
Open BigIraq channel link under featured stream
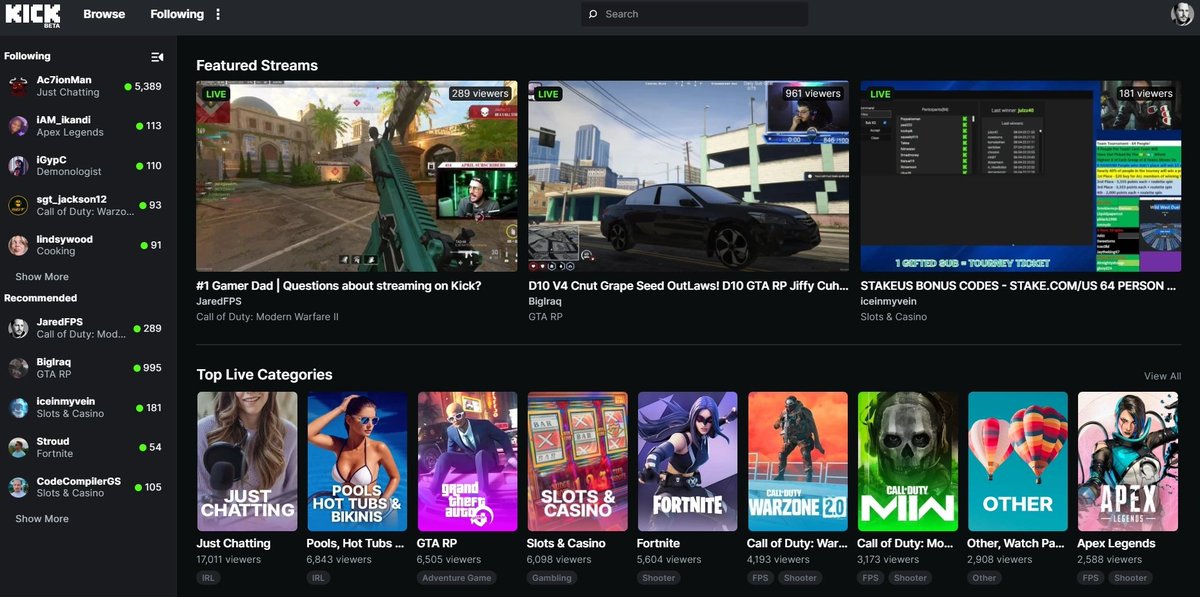pyautogui.click(x=546, y=301)
